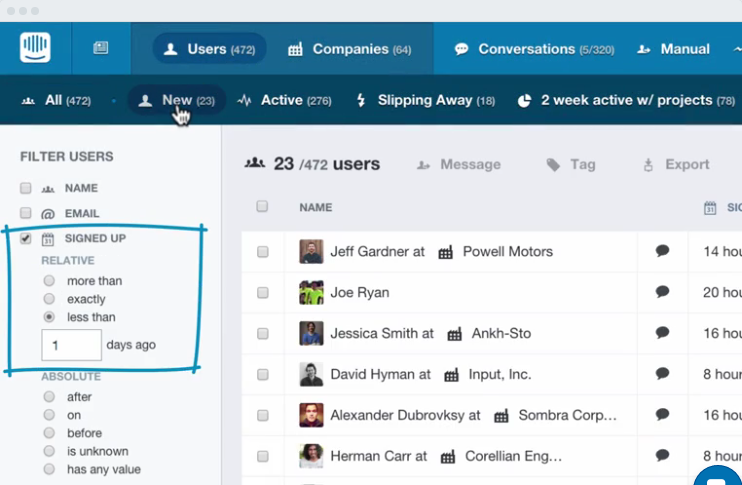Select the 'before' radio option
Screen dimensions: 742x485
(49, 433)
